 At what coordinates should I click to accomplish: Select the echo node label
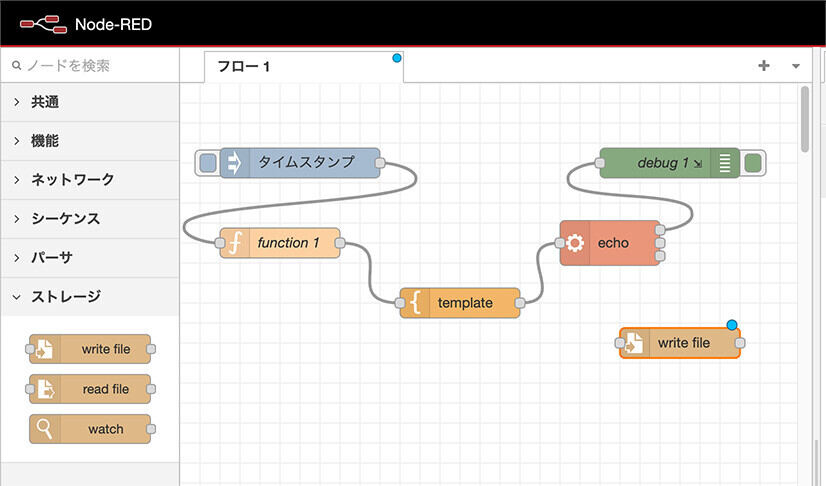[613, 243]
